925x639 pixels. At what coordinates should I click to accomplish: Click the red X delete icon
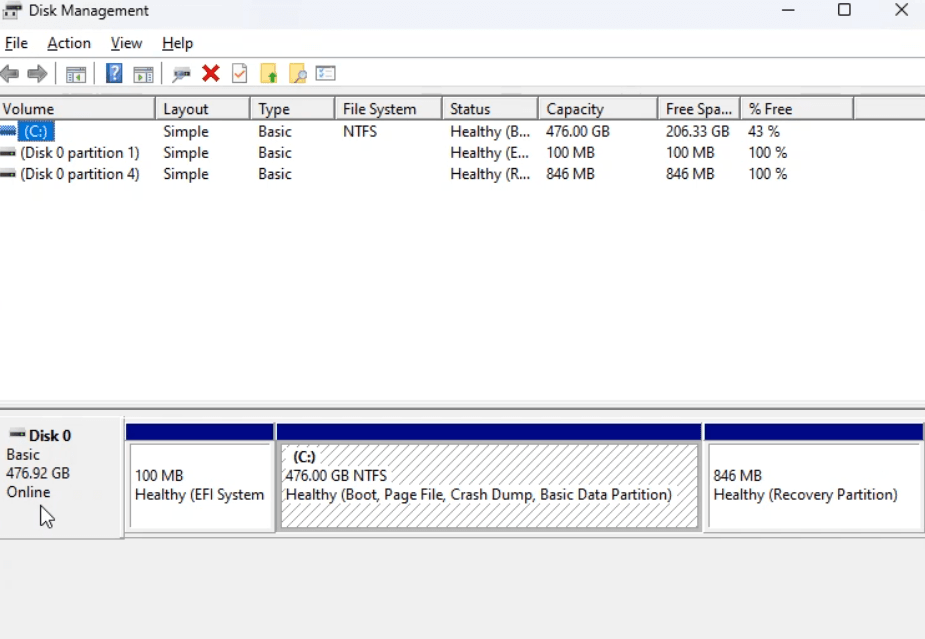[210, 74]
